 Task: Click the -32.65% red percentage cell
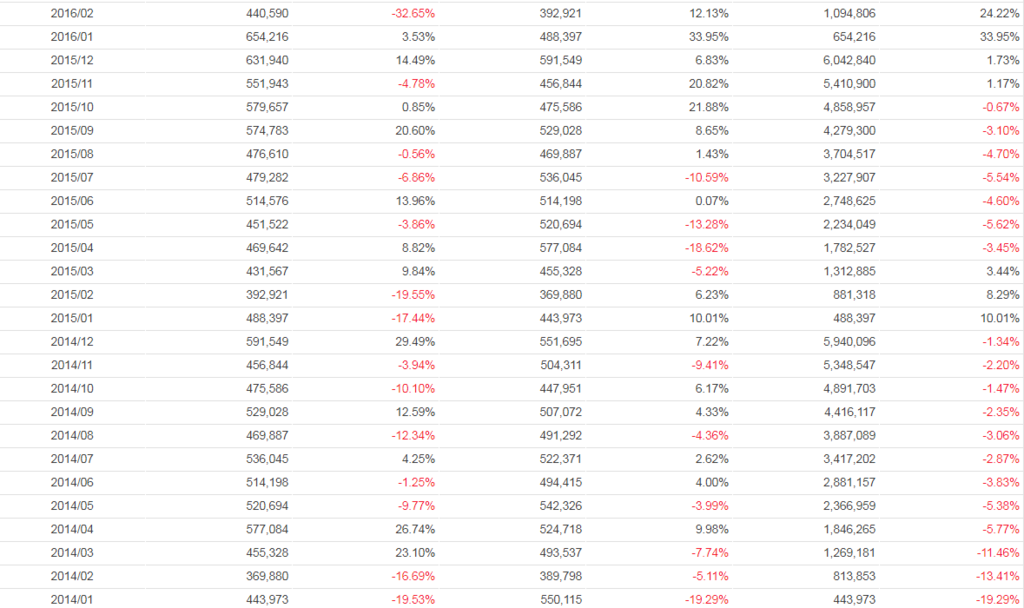point(413,13)
